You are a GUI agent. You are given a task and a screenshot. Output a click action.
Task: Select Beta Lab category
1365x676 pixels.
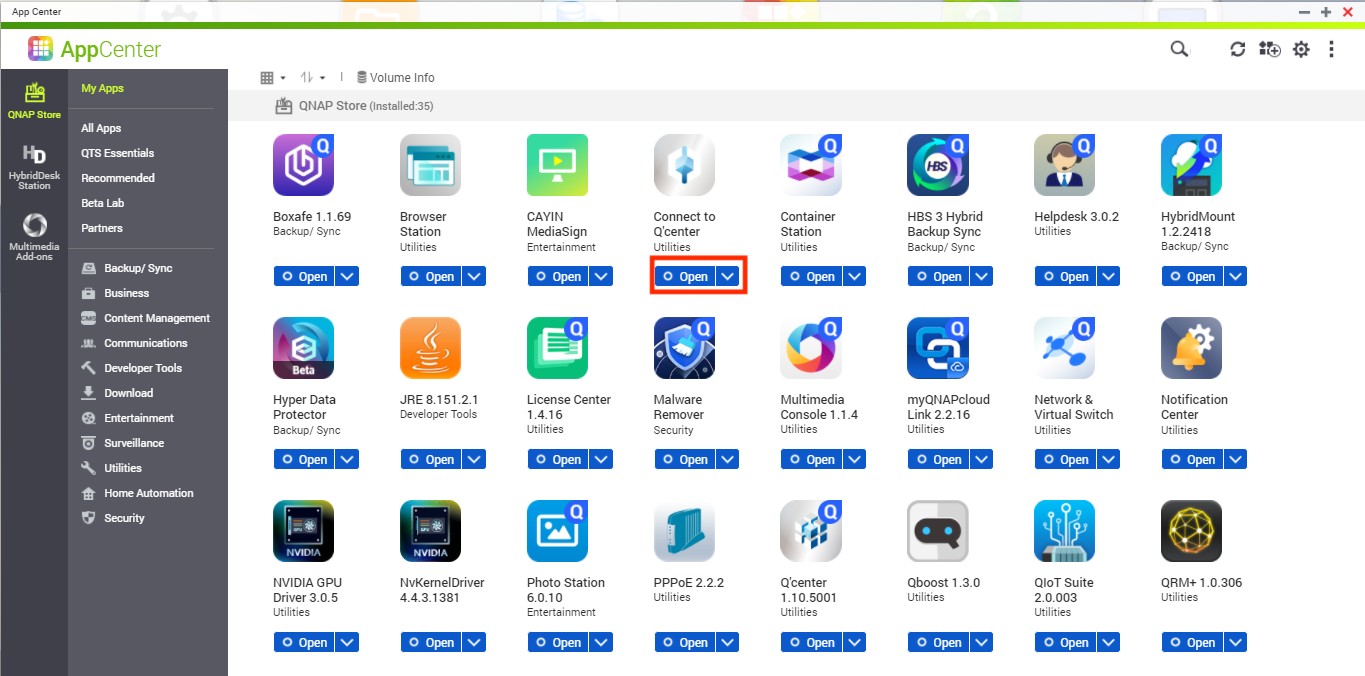coord(102,203)
